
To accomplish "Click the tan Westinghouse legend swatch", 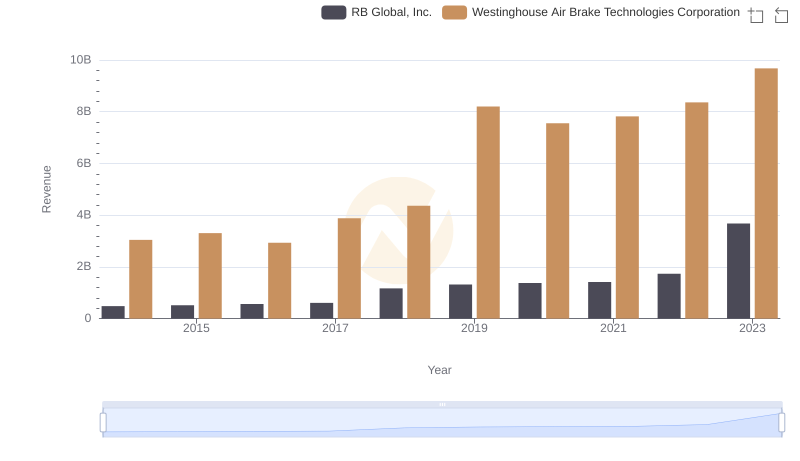I will pyautogui.click(x=455, y=12).
